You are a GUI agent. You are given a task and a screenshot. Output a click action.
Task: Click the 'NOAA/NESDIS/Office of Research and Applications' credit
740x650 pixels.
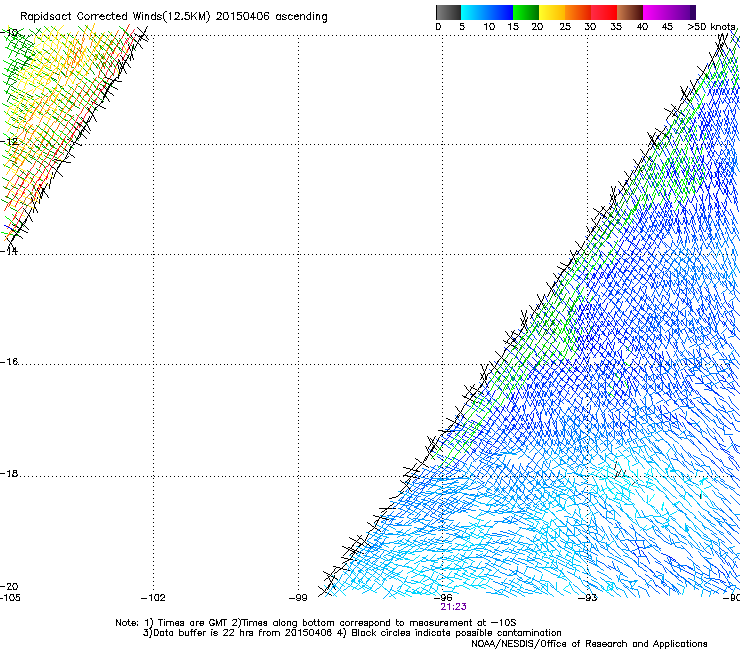pyautogui.click(x=589, y=644)
